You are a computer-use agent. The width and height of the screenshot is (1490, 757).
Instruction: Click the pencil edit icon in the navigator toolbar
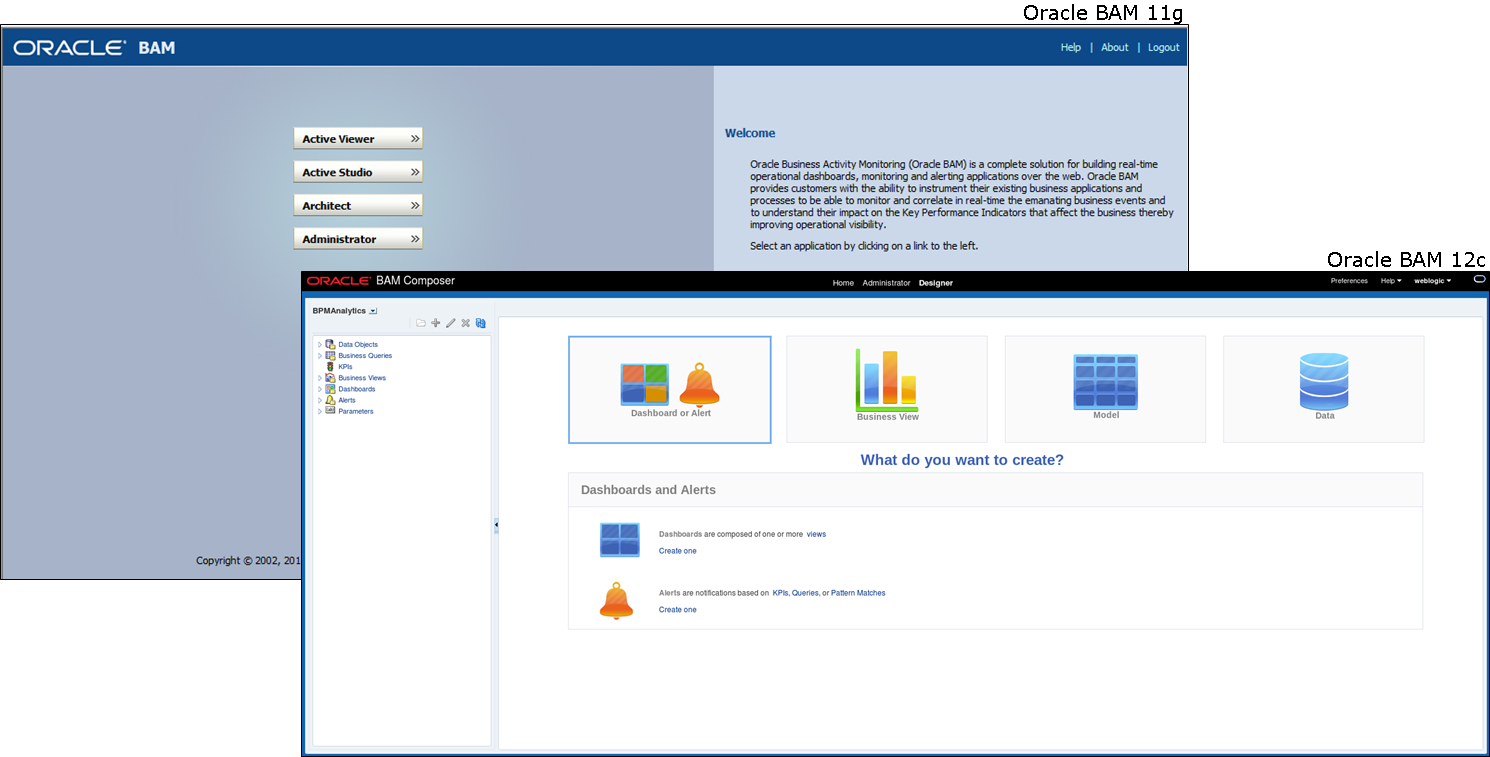451,323
